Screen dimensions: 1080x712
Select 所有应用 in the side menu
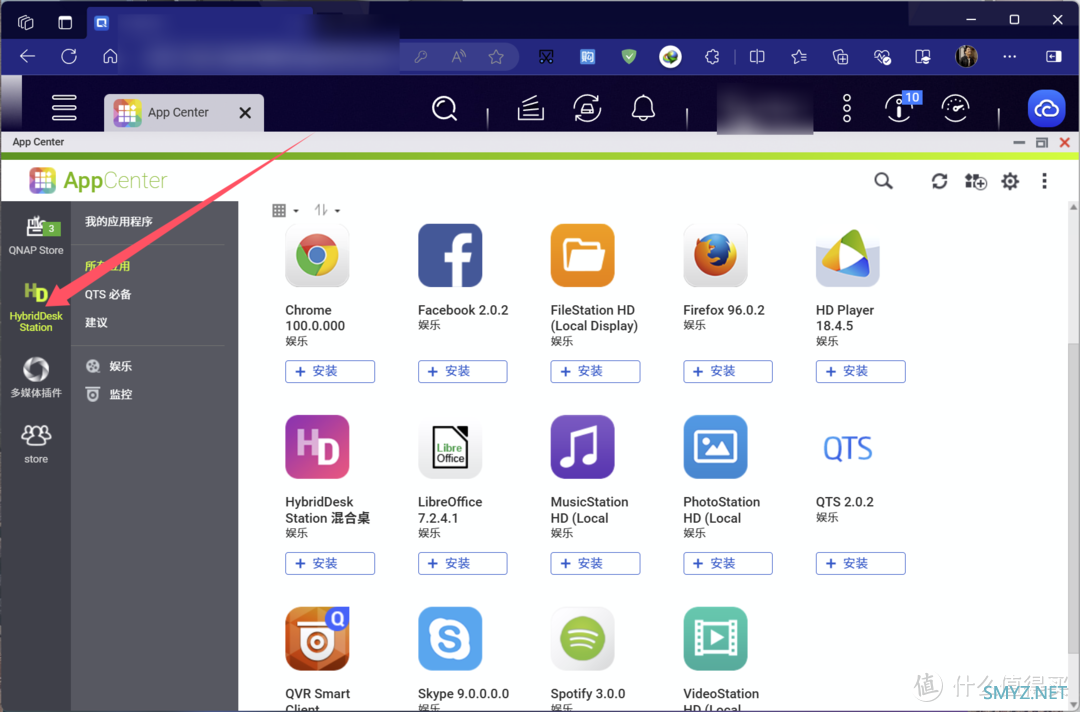tap(107, 266)
